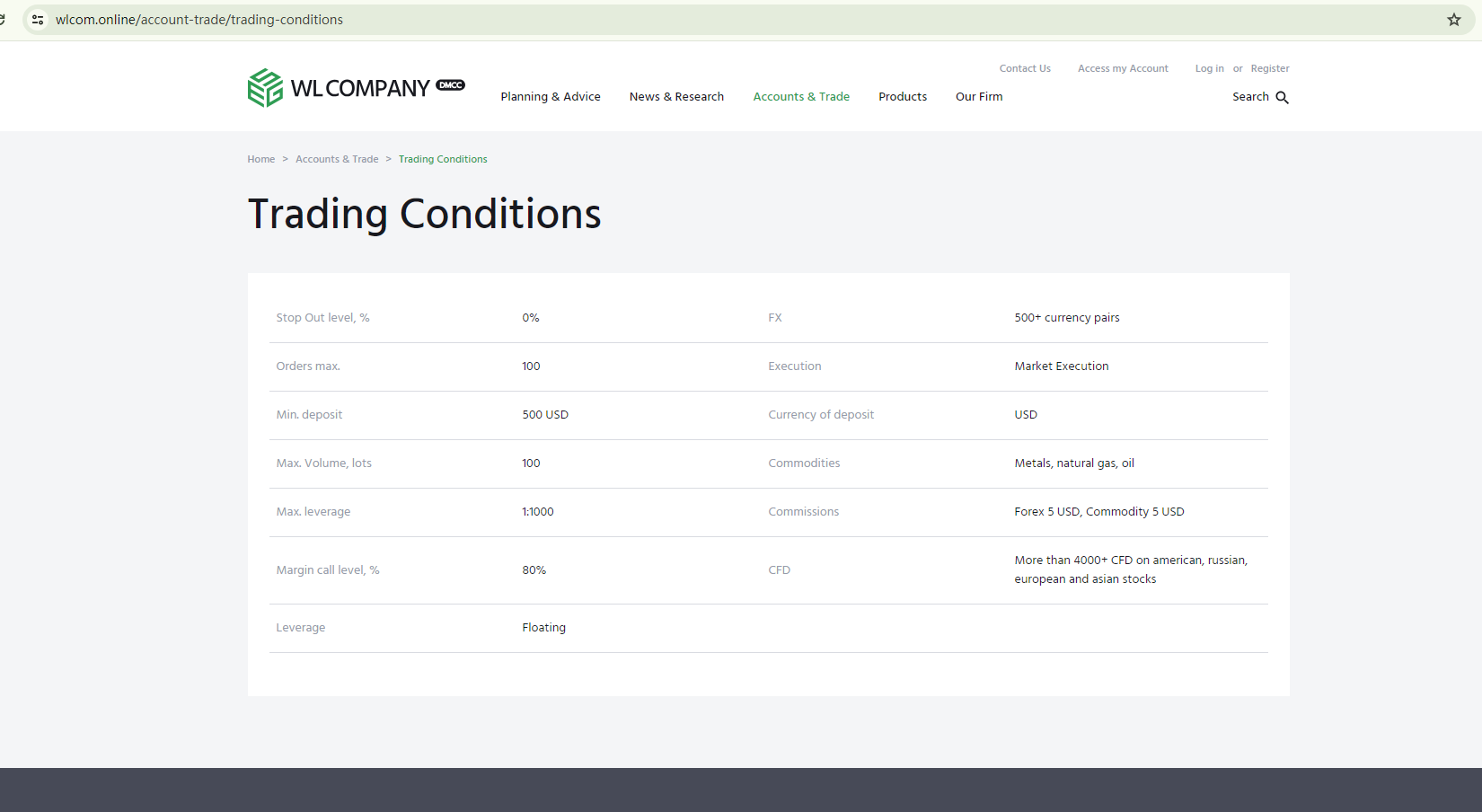The width and height of the screenshot is (1482, 812).
Task: Click the WL Company logo
Action: (x=356, y=88)
